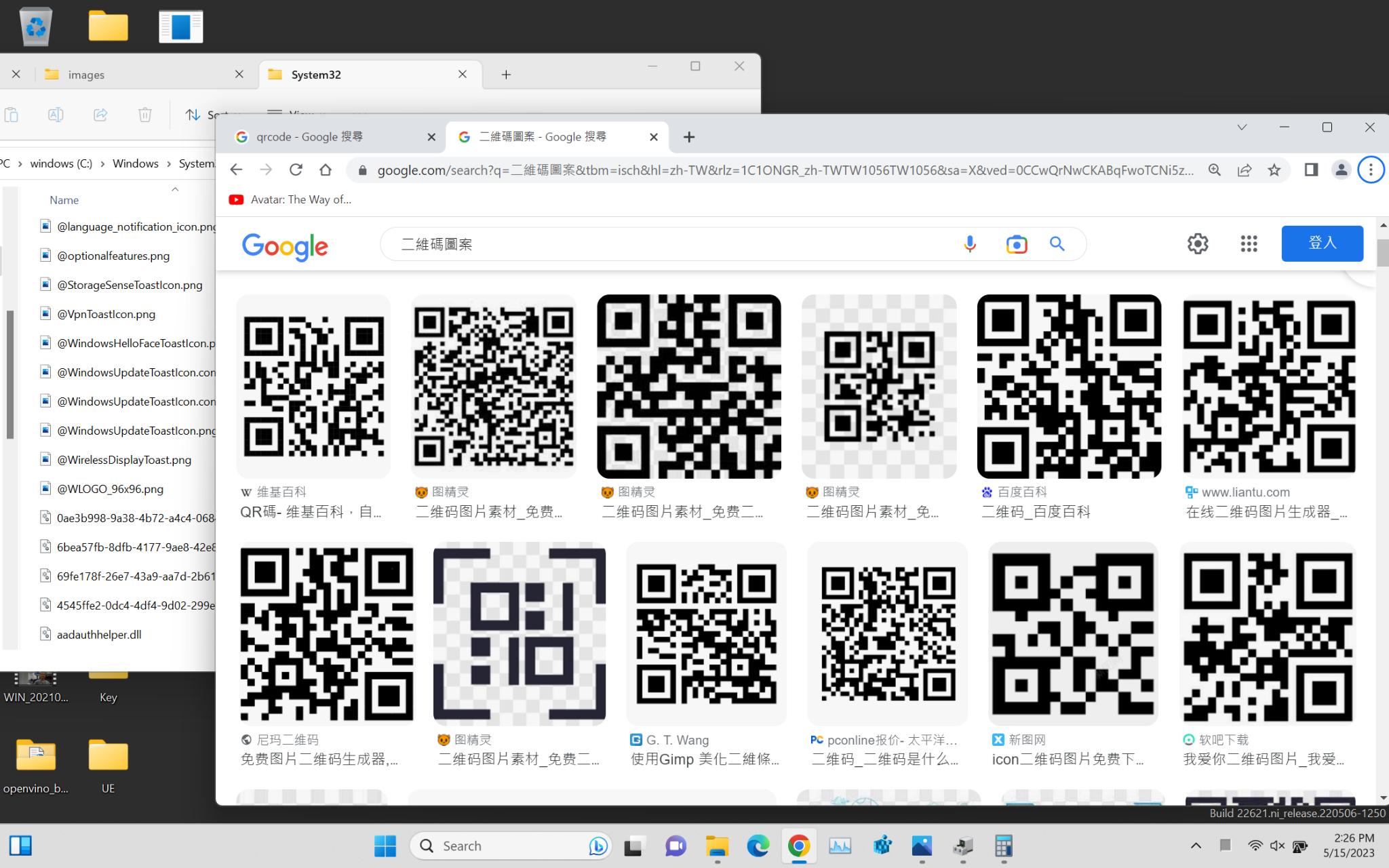Click the 百度百科 二维码 result thumbnail
This screenshot has width=1389, height=868.
click(x=1070, y=385)
